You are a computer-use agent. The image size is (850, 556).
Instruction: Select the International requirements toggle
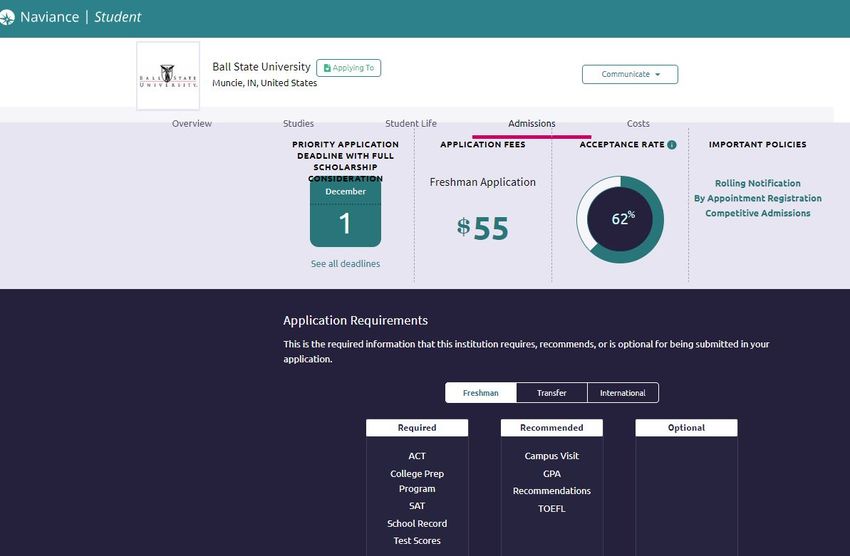(x=623, y=393)
